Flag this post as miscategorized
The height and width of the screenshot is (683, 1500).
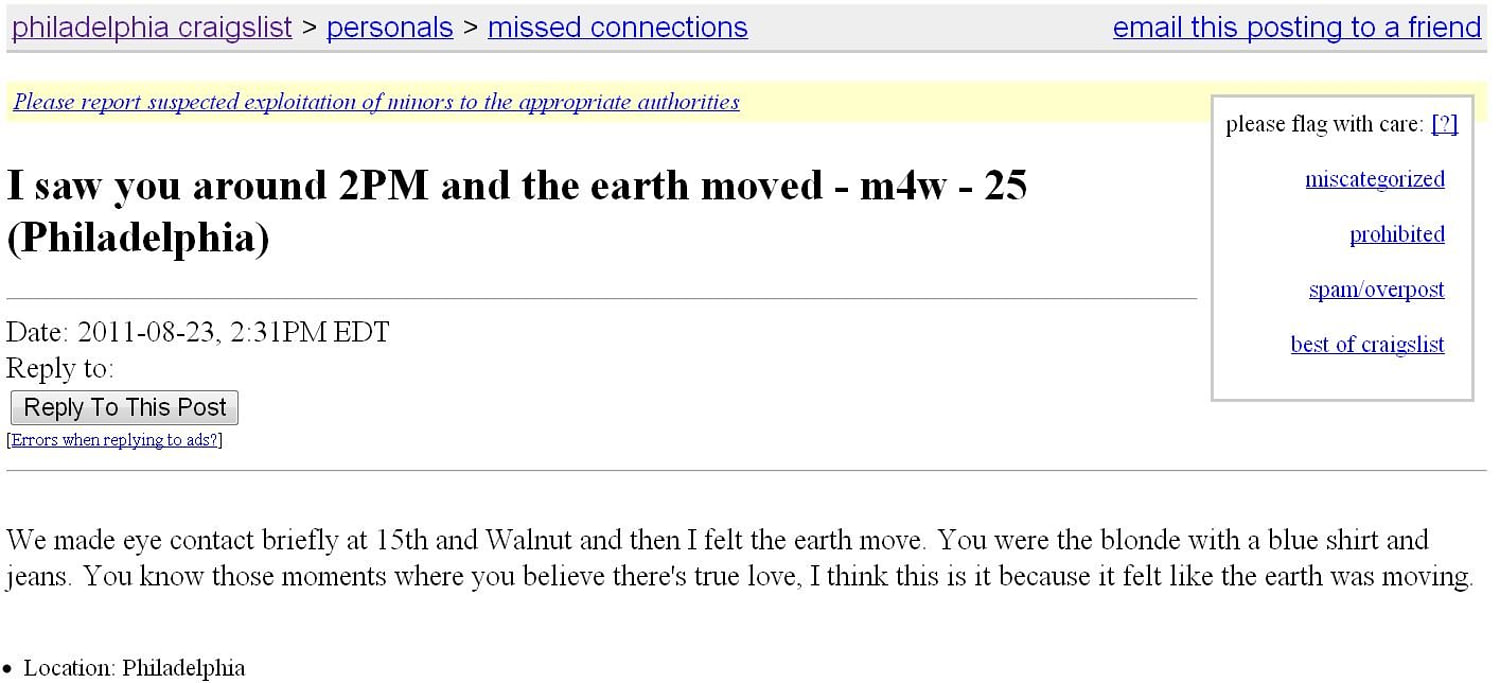1375,179
